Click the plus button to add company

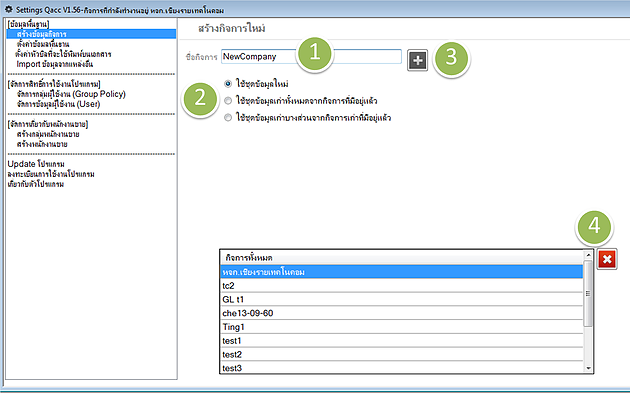tap(417, 60)
